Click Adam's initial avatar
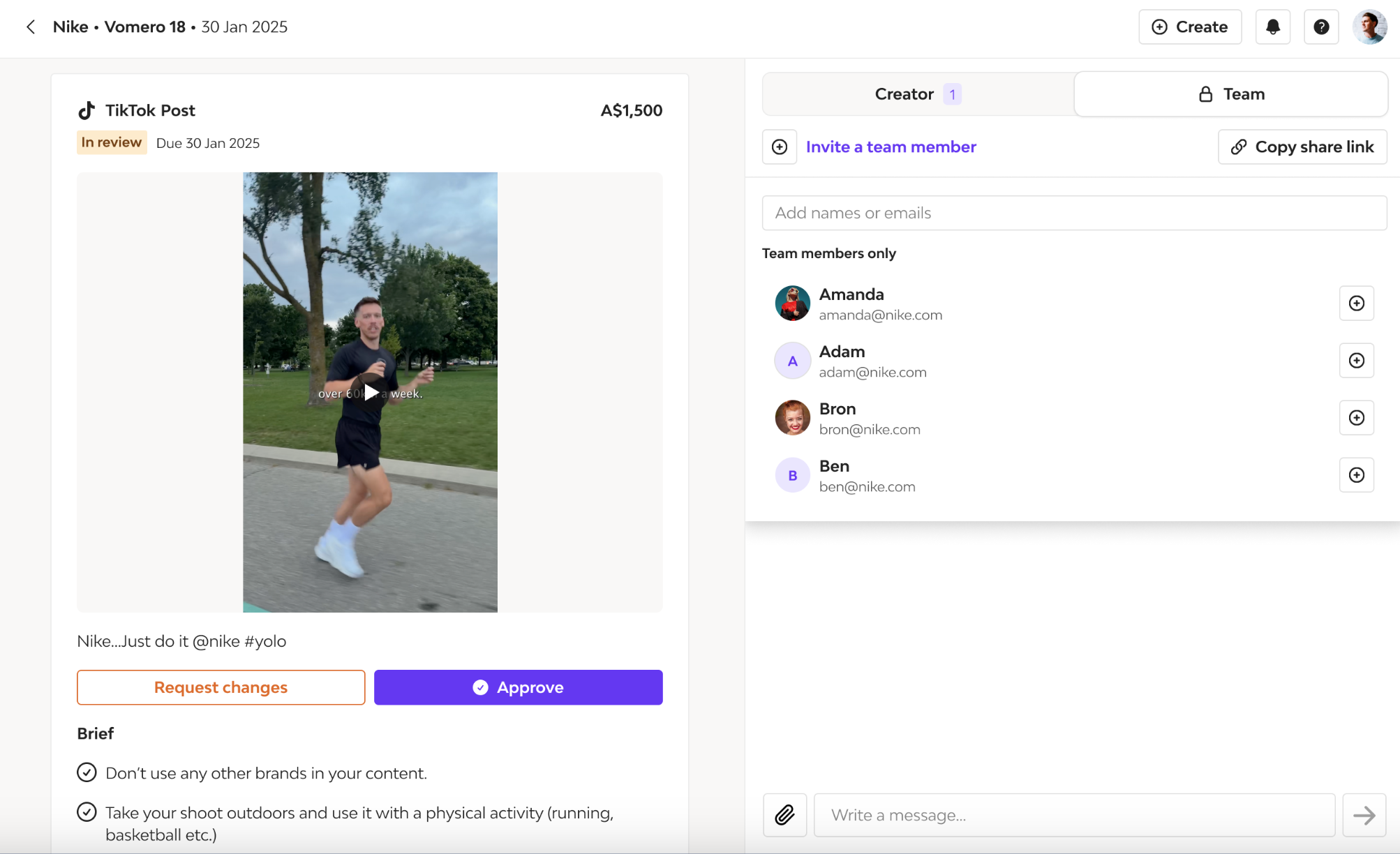The height and width of the screenshot is (854, 1400). [792, 361]
